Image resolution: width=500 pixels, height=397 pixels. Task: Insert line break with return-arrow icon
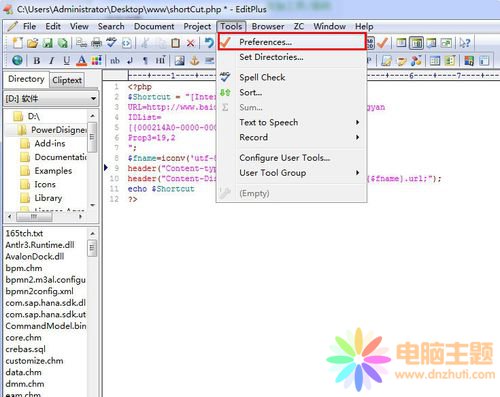(130, 60)
